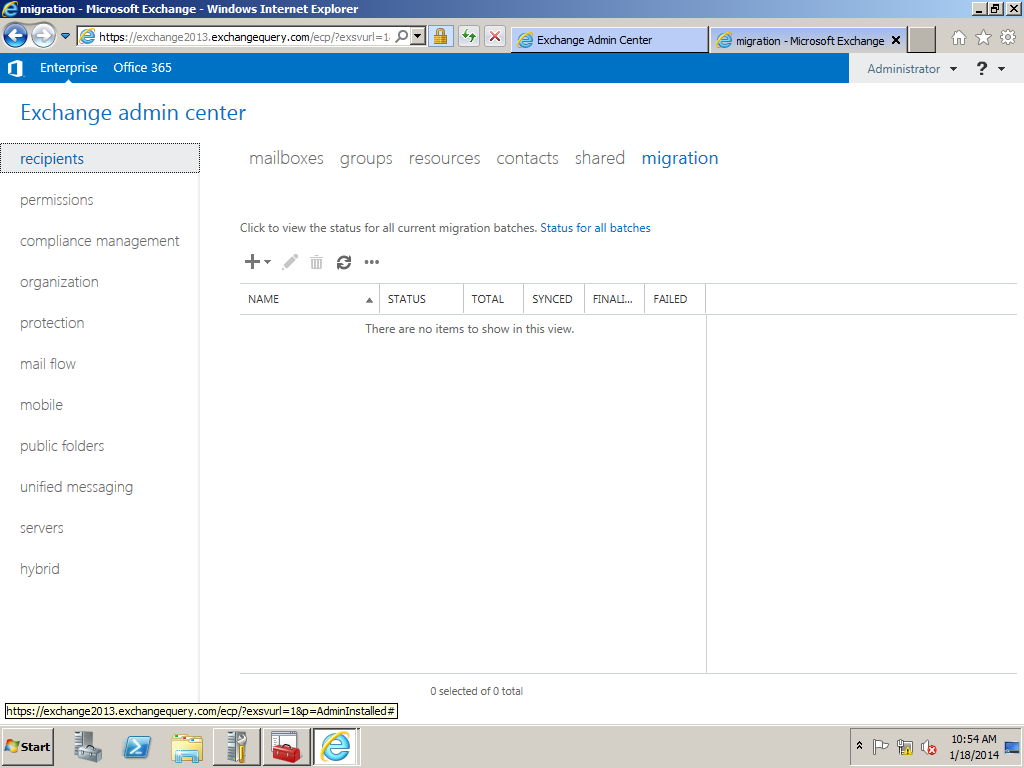Click the Office logo icon in header
1024x768 pixels.
point(15,68)
